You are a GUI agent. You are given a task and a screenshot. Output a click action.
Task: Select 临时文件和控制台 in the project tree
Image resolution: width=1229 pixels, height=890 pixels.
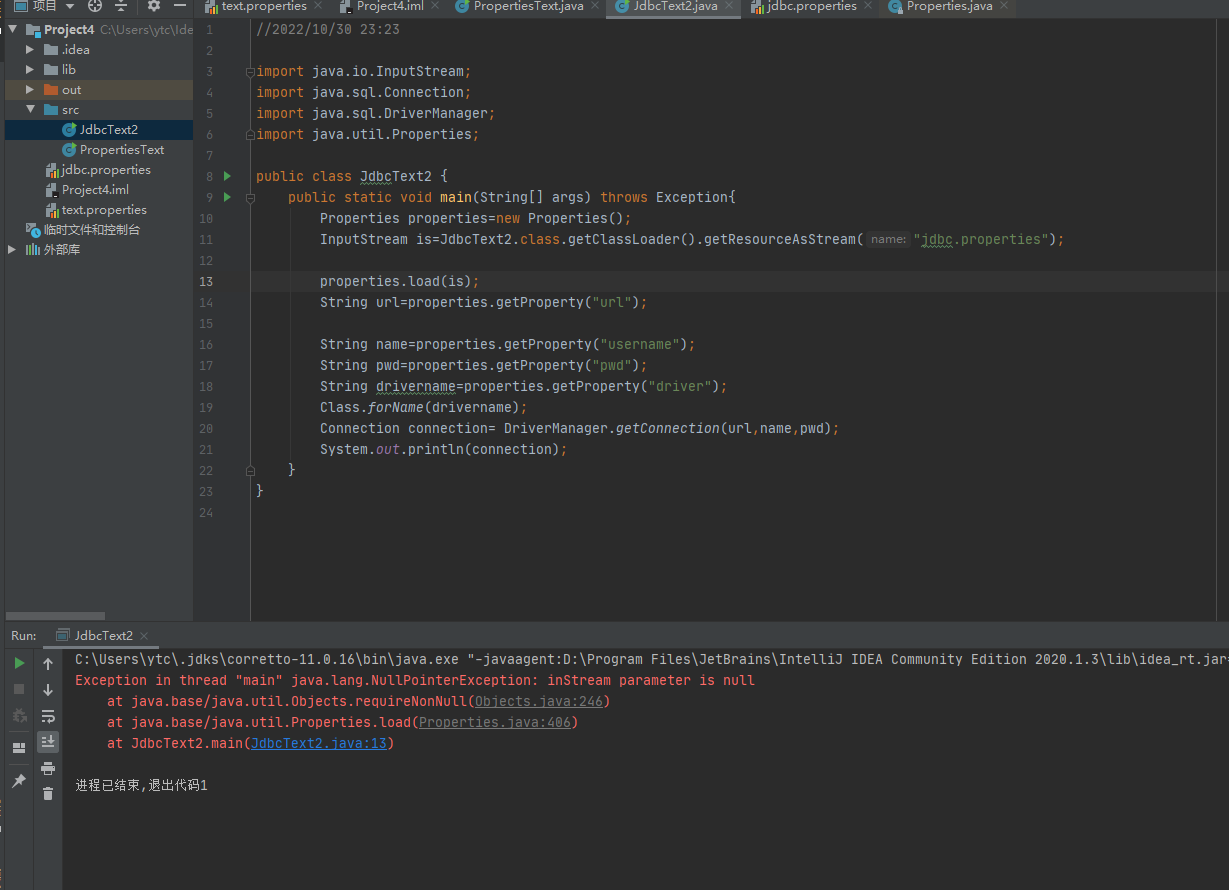[x=99, y=230]
